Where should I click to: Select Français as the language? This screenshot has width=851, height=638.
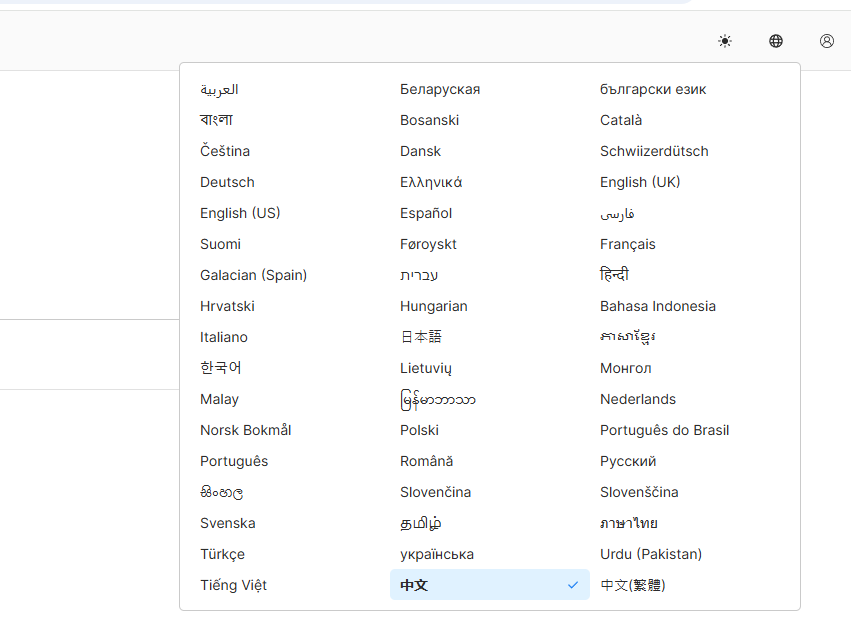click(x=628, y=244)
